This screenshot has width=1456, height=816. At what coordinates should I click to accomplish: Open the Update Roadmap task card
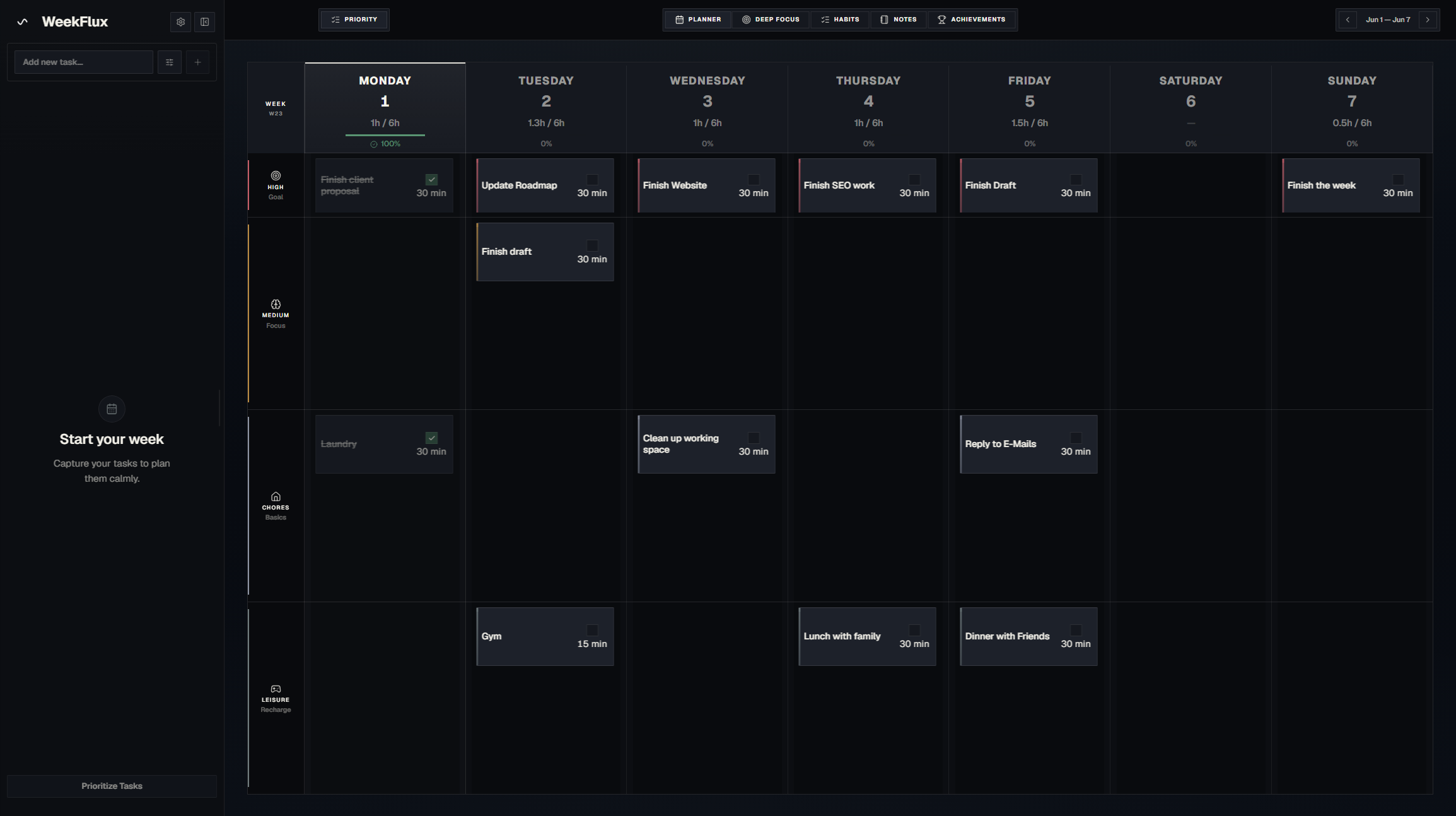pos(545,185)
